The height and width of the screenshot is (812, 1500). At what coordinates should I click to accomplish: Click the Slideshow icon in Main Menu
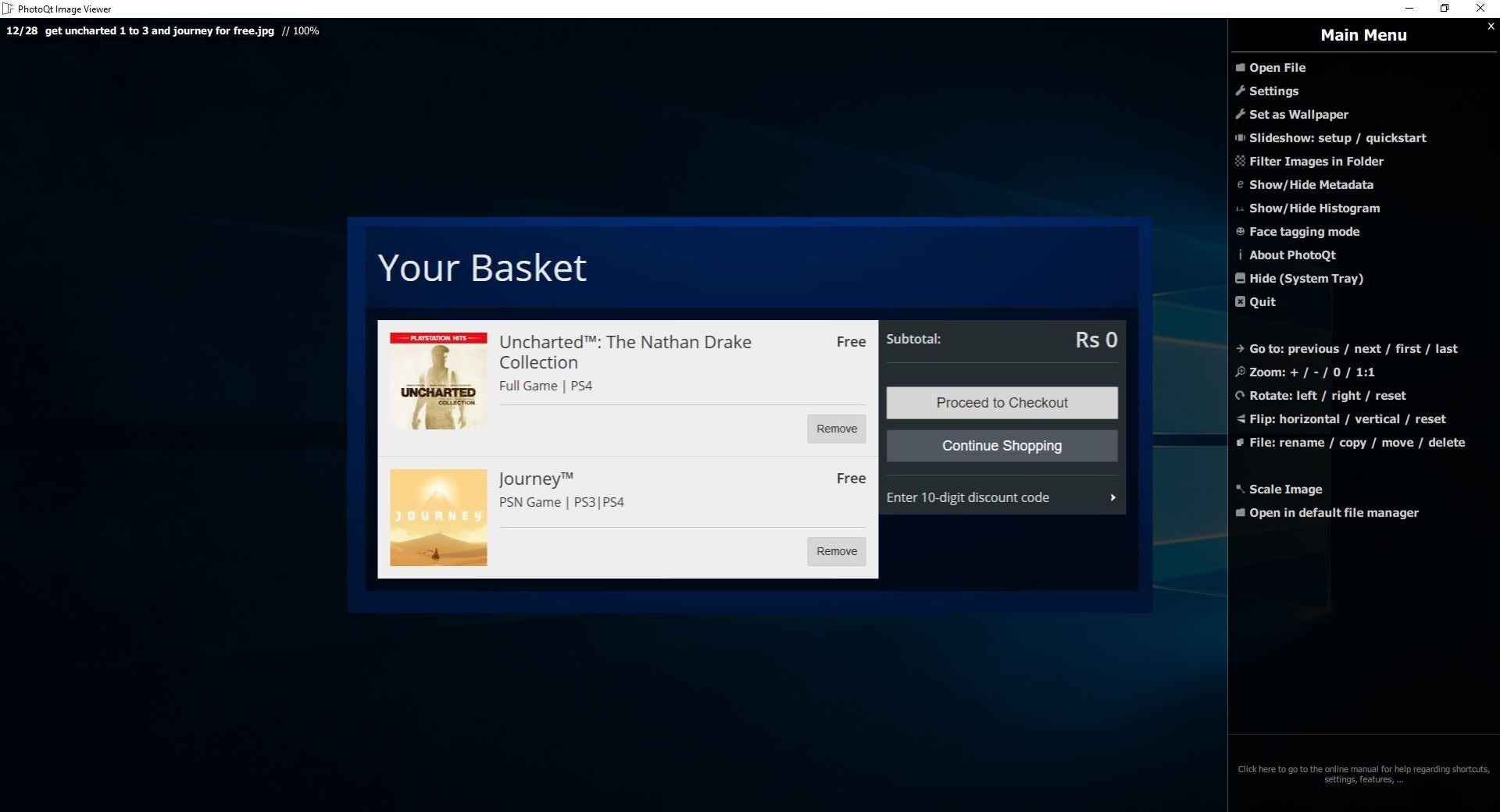point(1240,138)
